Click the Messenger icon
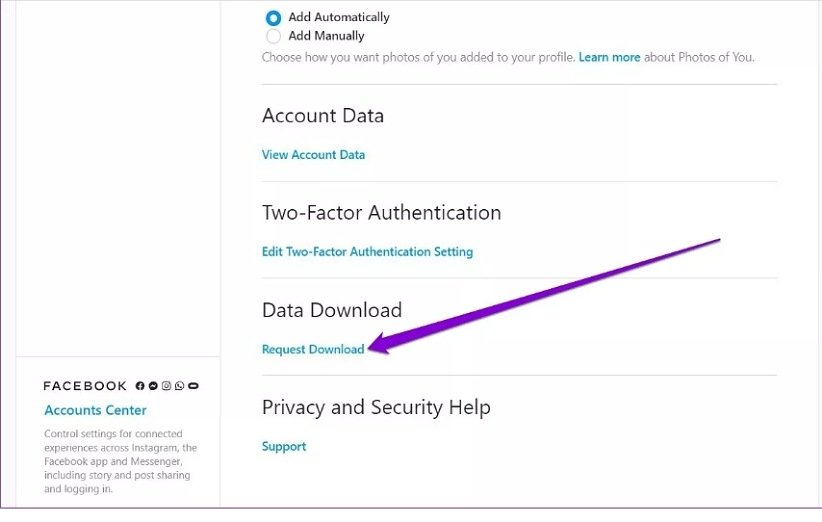Screen dimensions: 822x522 pos(153,386)
